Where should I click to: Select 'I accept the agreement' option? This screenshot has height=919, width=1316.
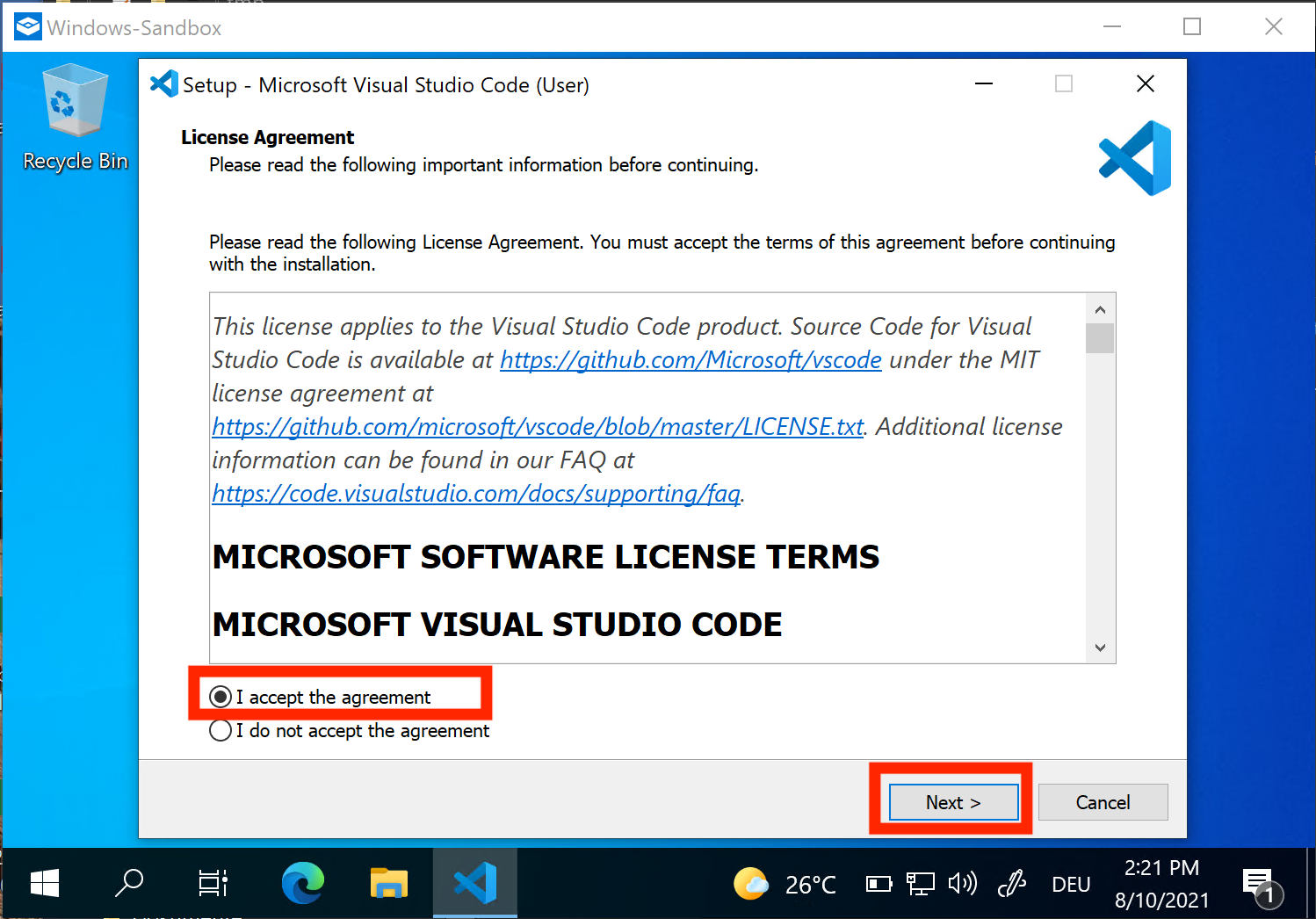(321, 697)
